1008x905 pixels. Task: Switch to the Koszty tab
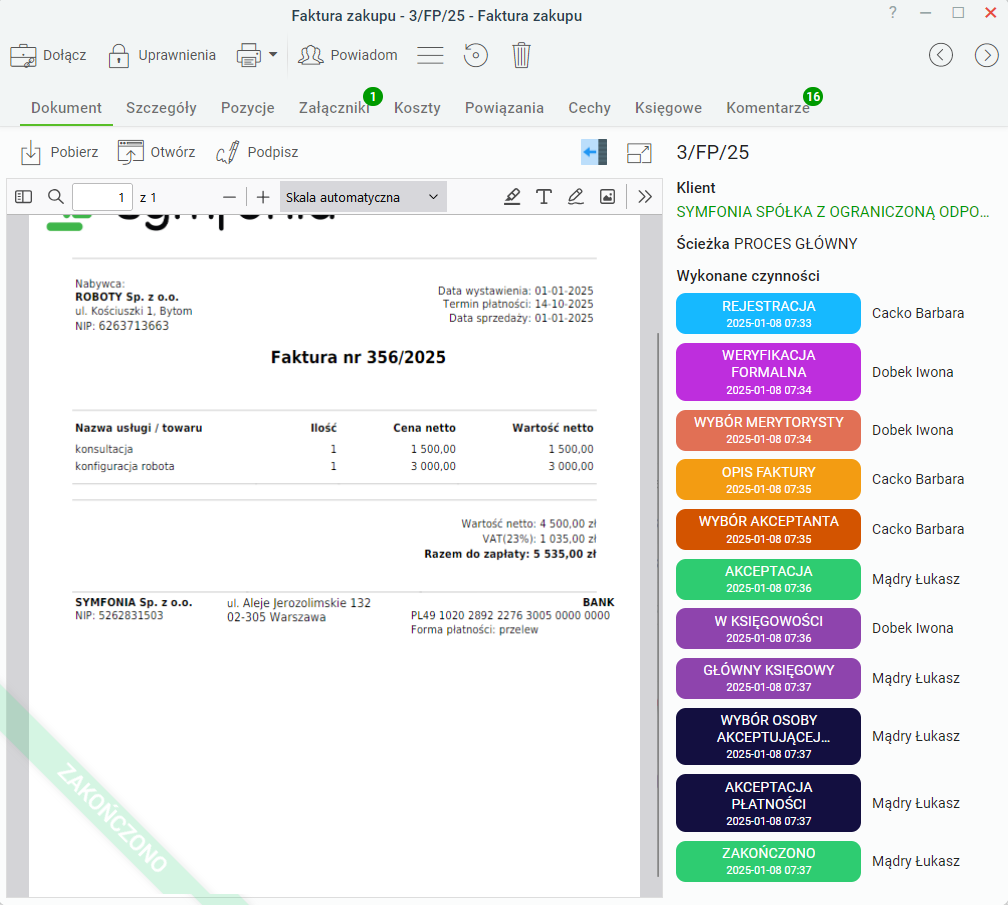tap(417, 108)
